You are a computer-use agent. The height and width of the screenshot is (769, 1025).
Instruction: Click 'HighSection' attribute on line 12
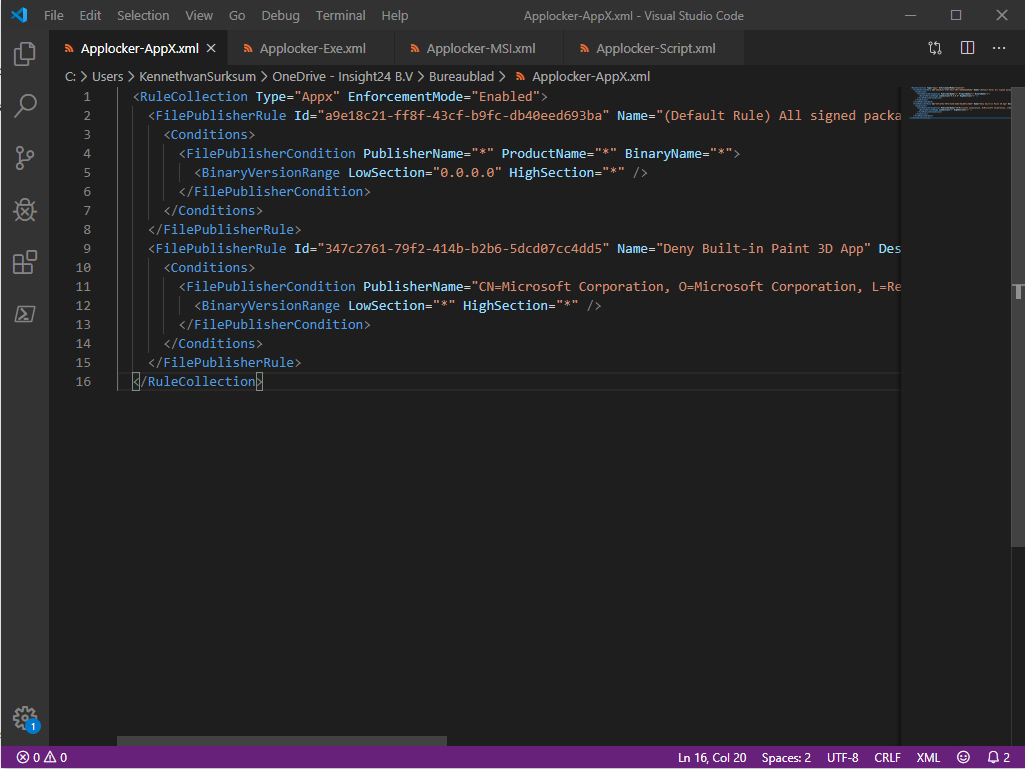point(505,305)
